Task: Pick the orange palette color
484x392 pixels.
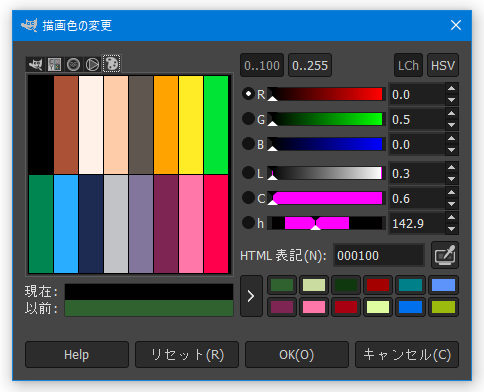Action: 166,125
